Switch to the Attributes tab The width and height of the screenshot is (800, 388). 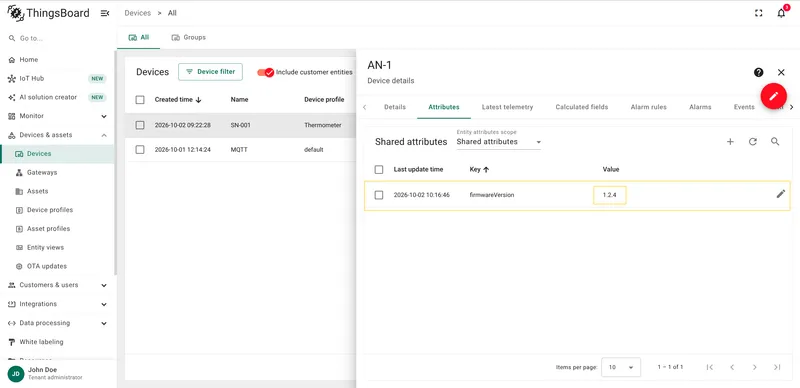click(444, 107)
